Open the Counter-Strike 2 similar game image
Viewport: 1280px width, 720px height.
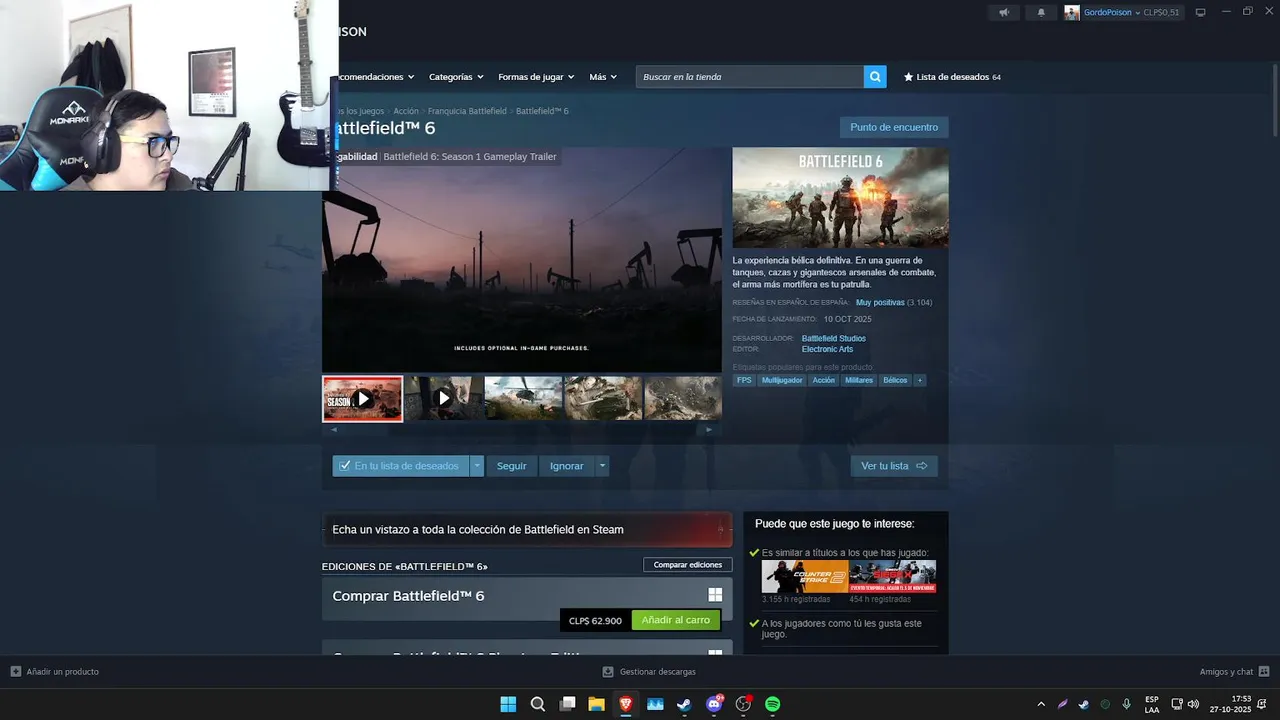pyautogui.click(x=805, y=576)
